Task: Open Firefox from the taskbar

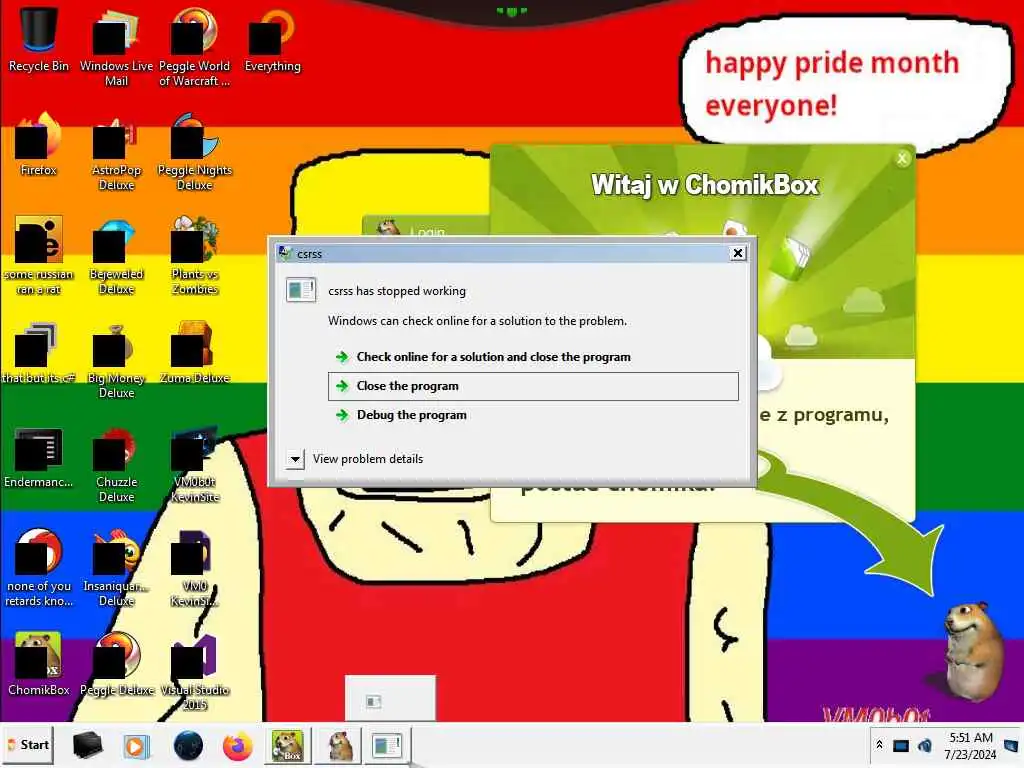Action: click(238, 746)
